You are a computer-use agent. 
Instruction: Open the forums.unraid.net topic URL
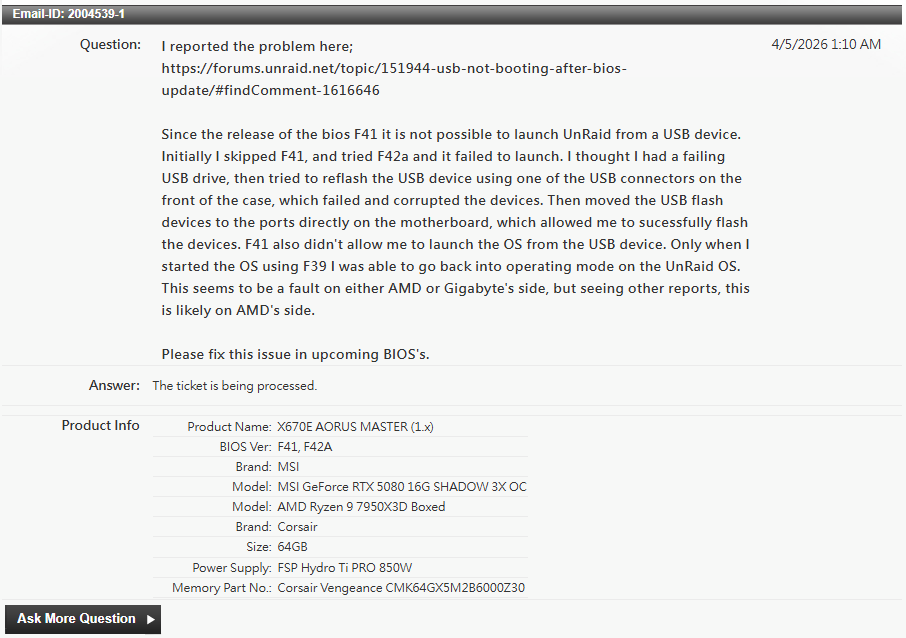[393, 79]
